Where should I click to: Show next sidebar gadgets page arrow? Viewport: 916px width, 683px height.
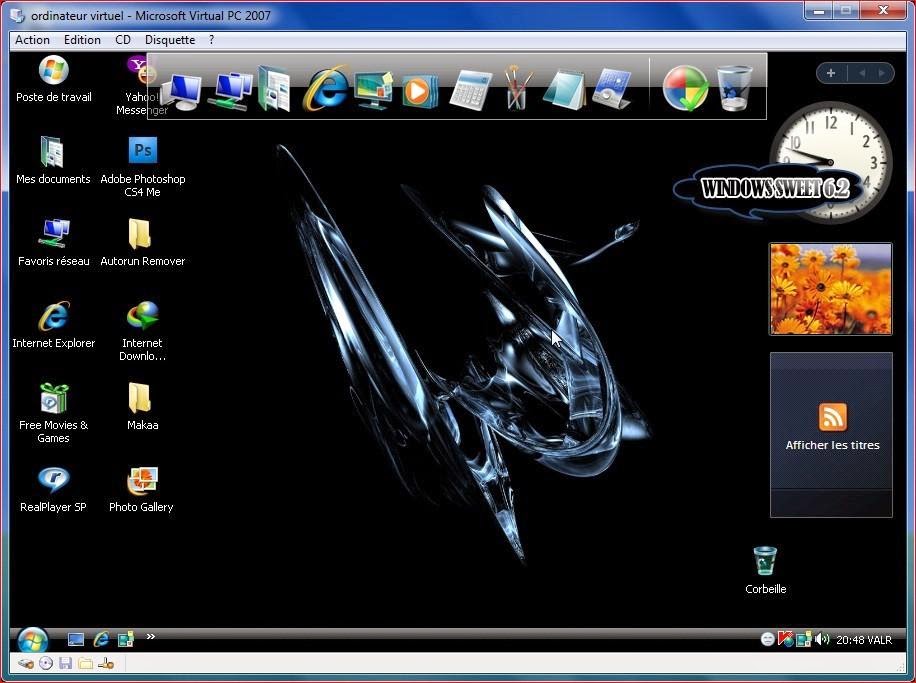point(882,73)
